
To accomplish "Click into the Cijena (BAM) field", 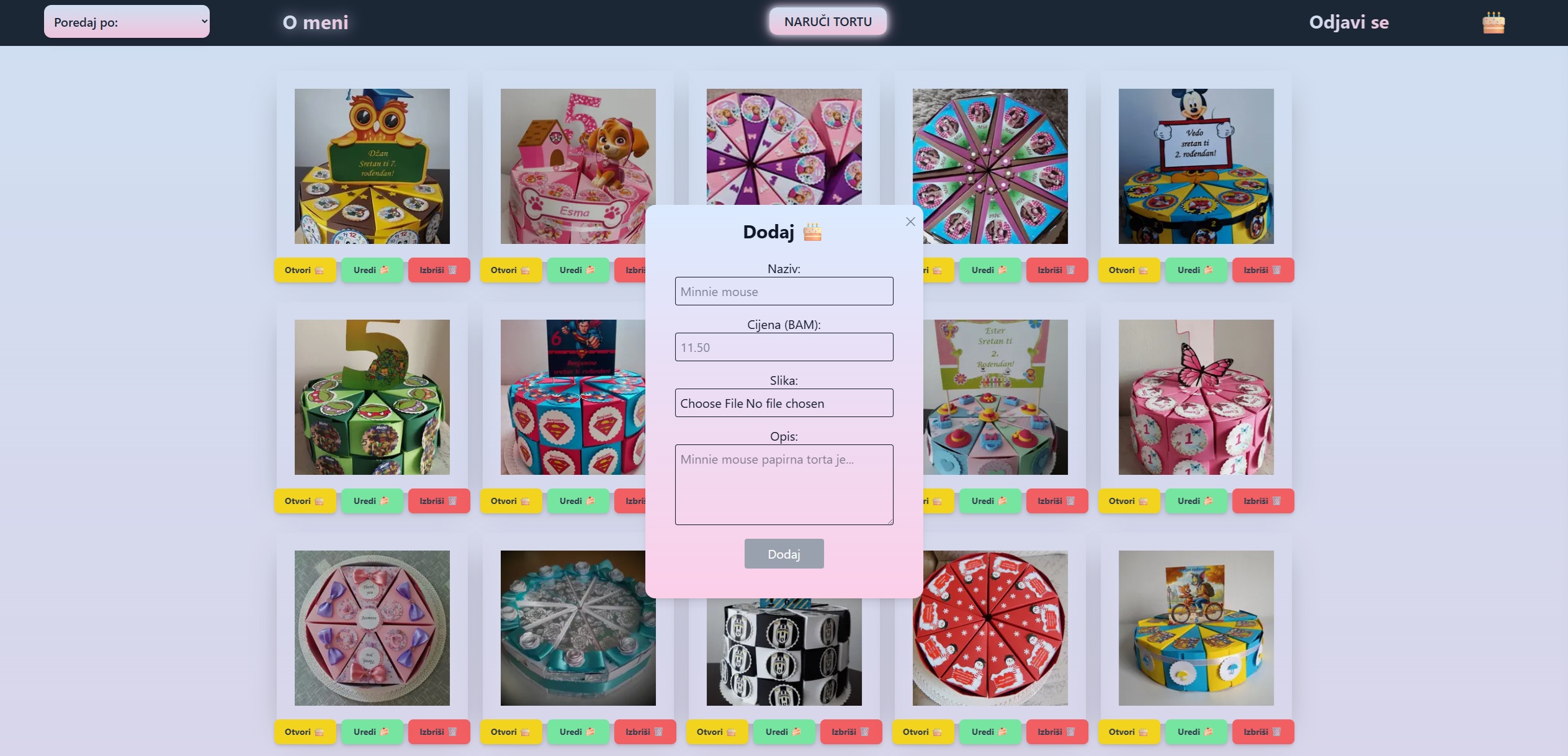I will point(784,347).
